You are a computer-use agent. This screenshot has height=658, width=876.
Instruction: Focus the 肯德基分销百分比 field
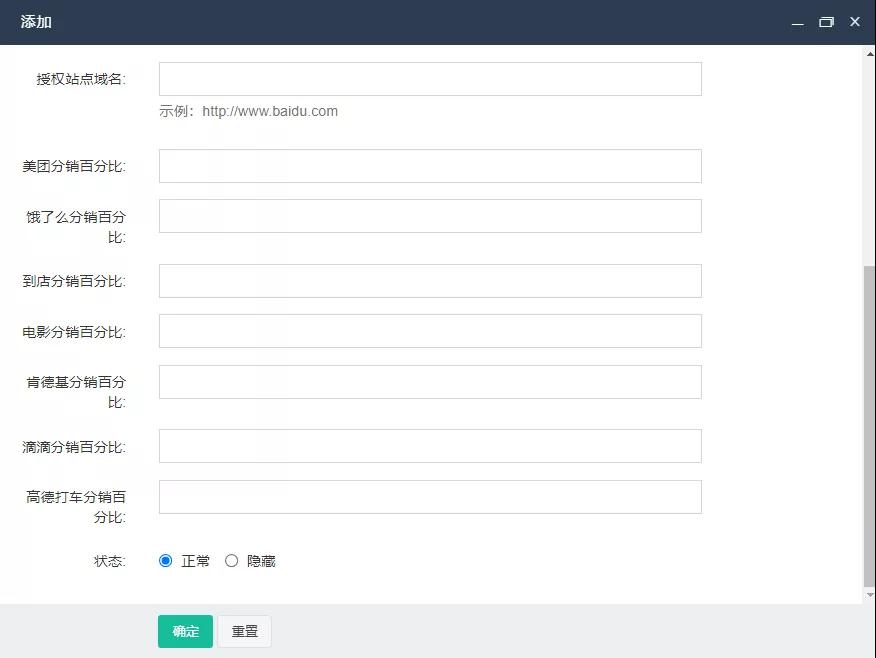pyautogui.click(x=430, y=382)
